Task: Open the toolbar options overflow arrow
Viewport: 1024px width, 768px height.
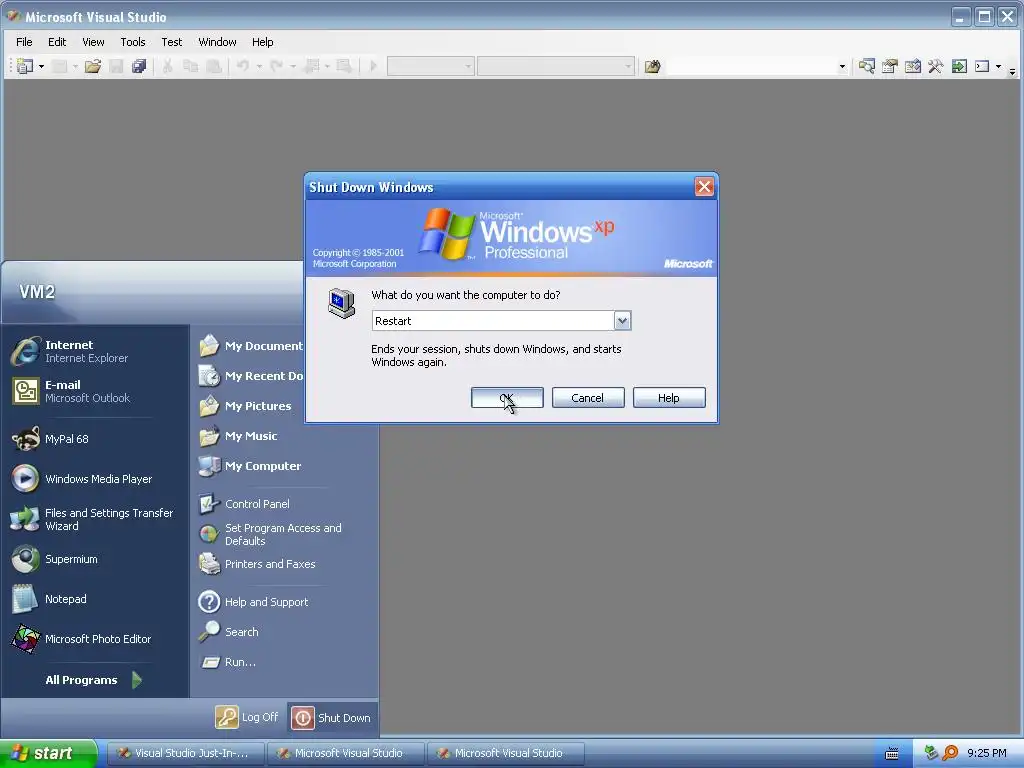Action: (x=1012, y=71)
